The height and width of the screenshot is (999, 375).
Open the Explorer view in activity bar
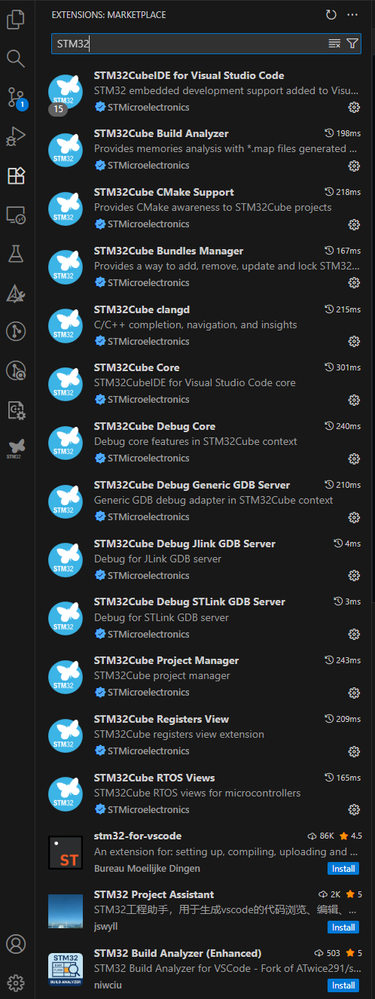click(x=15, y=20)
